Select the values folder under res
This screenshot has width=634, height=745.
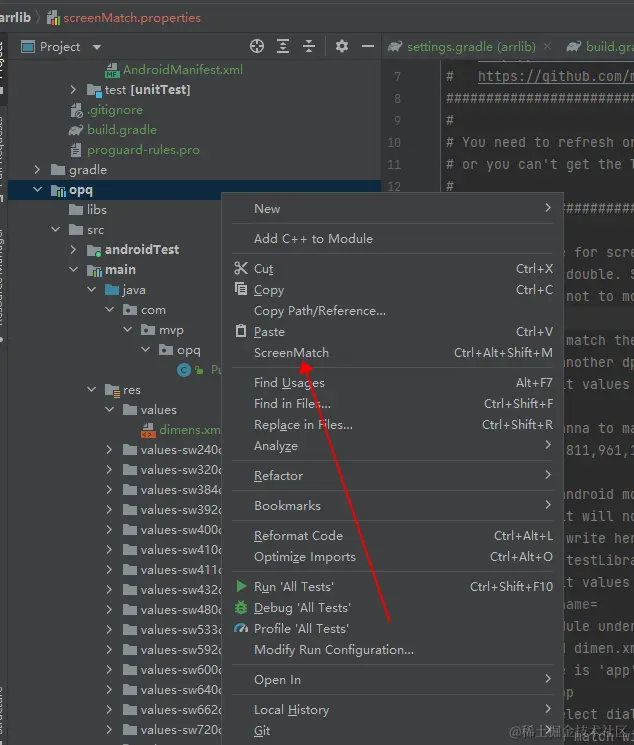[x=158, y=410]
